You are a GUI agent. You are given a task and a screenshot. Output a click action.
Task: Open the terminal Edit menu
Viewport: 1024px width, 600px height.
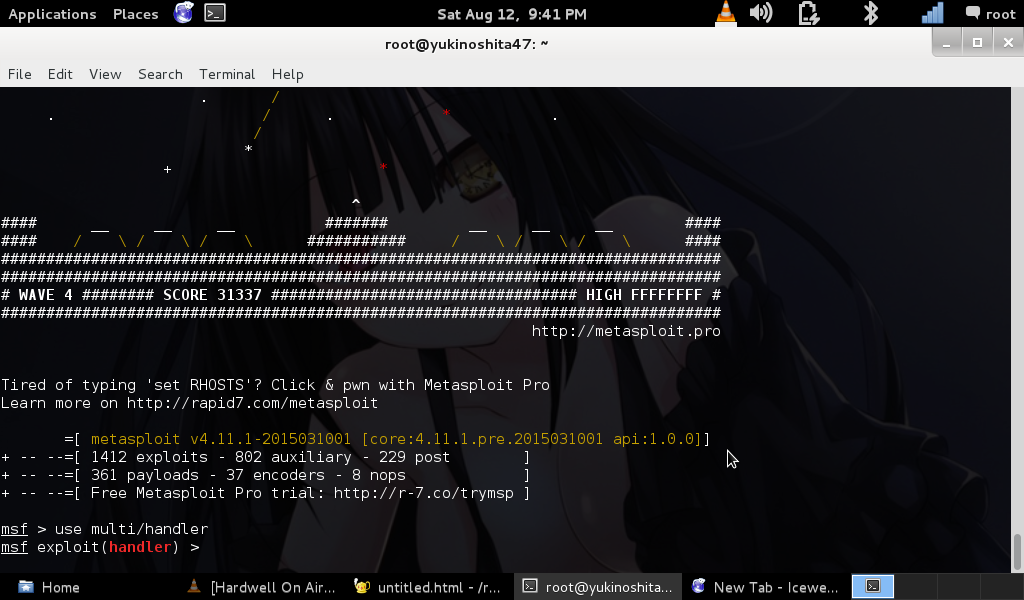coord(60,74)
